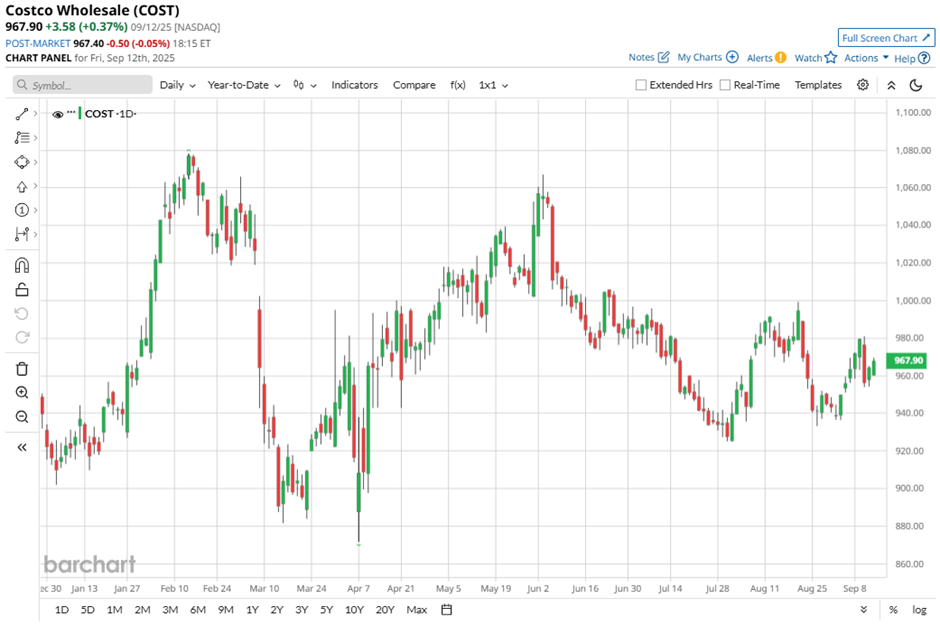This screenshot has width=940, height=626.
Task: Focus the Symbol search field
Action: 83,85
